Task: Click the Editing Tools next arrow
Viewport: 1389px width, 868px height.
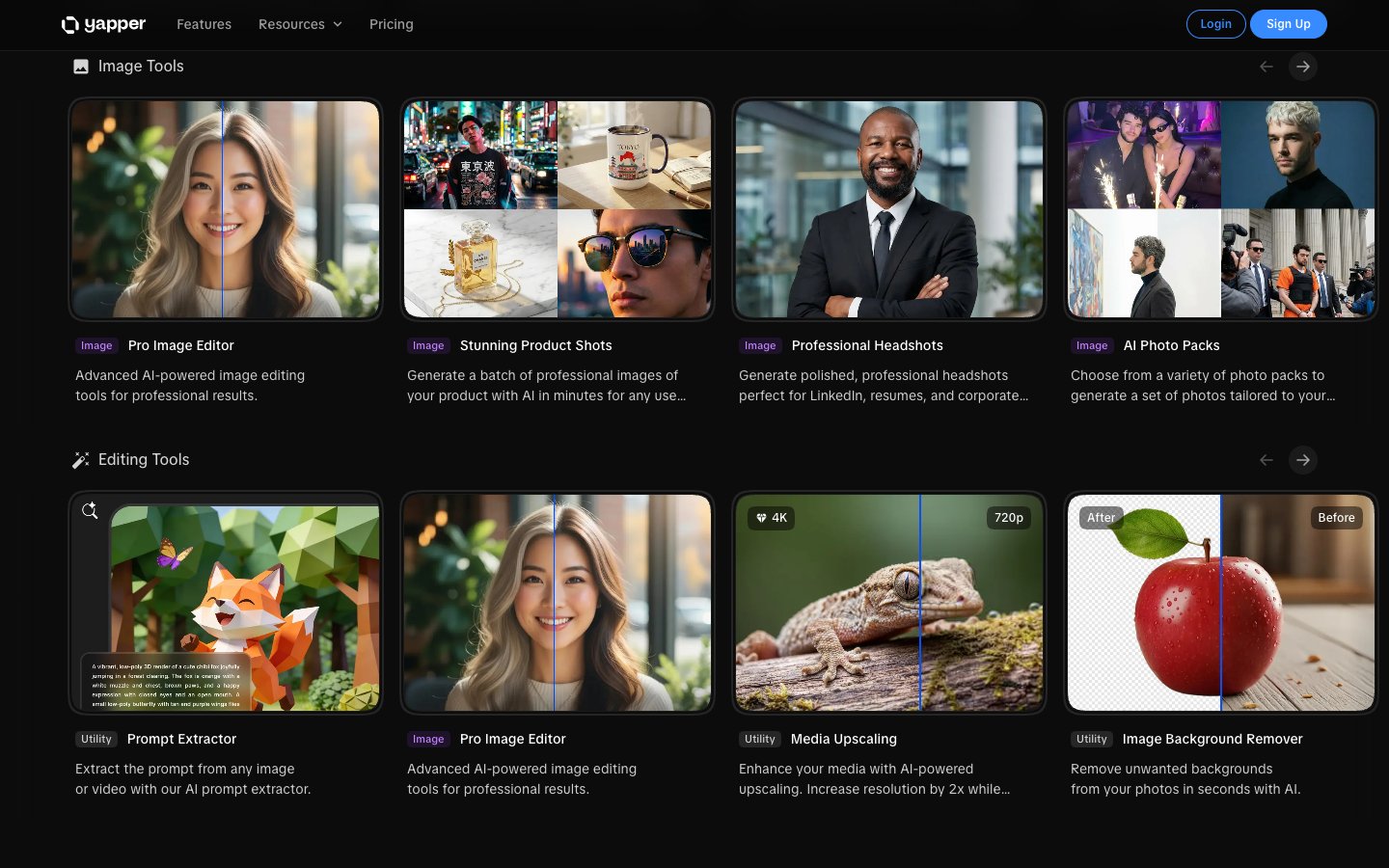Action: click(1303, 460)
